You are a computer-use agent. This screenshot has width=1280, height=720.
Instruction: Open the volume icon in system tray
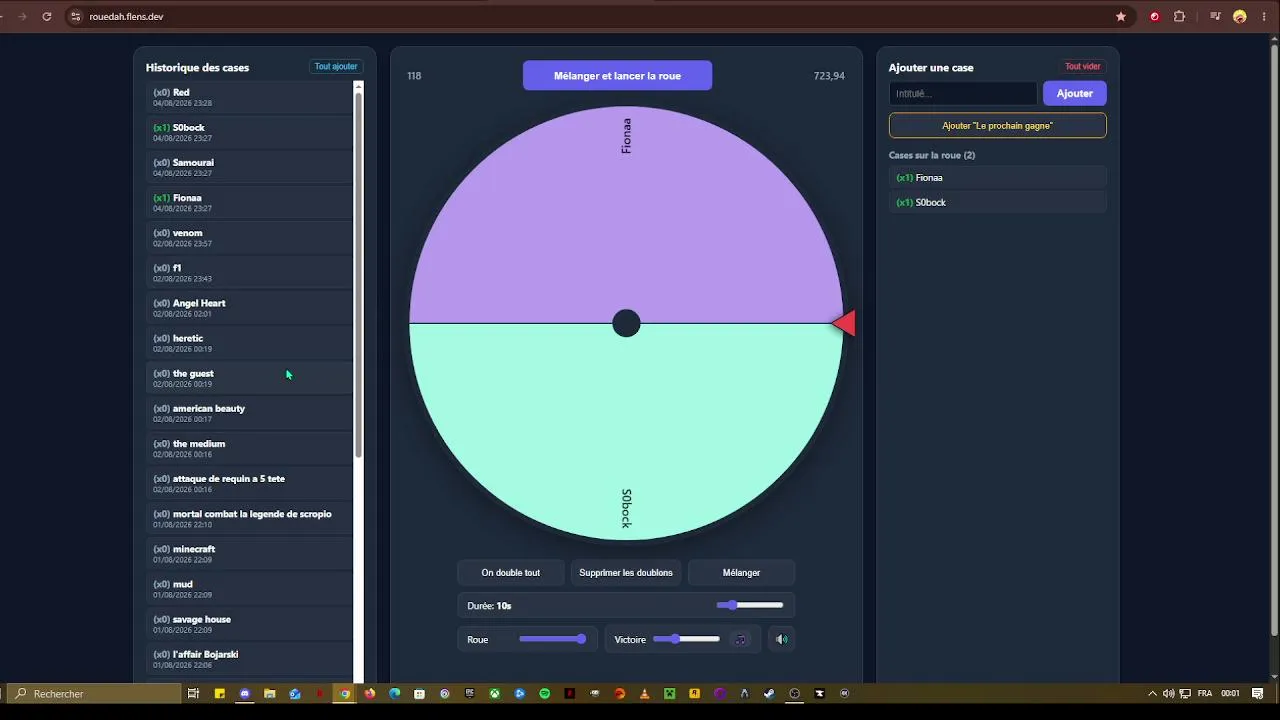point(1169,694)
